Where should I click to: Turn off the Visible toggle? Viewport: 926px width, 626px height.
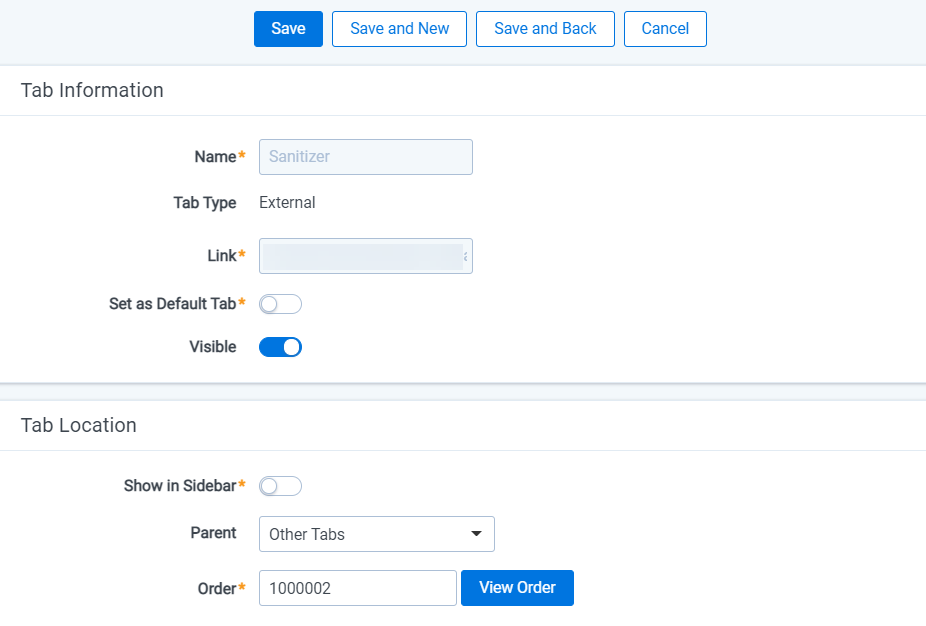click(x=281, y=347)
